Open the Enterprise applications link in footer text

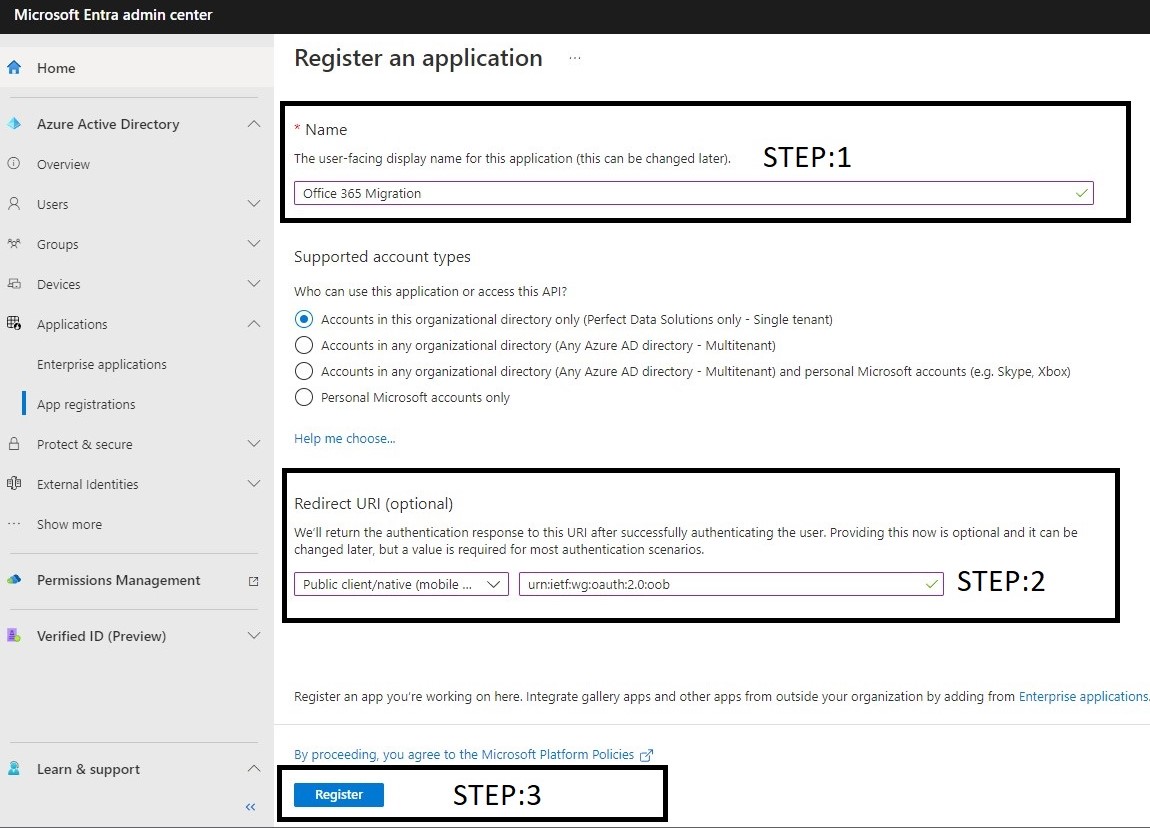pyautogui.click(x=1083, y=697)
